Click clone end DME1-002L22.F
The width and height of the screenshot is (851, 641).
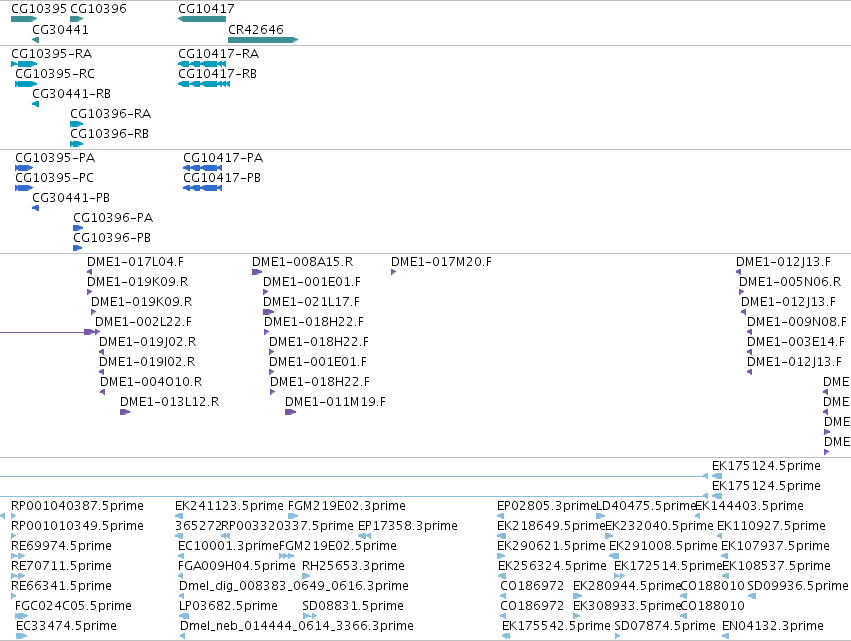pyautogui.click(x=144, y=322)
